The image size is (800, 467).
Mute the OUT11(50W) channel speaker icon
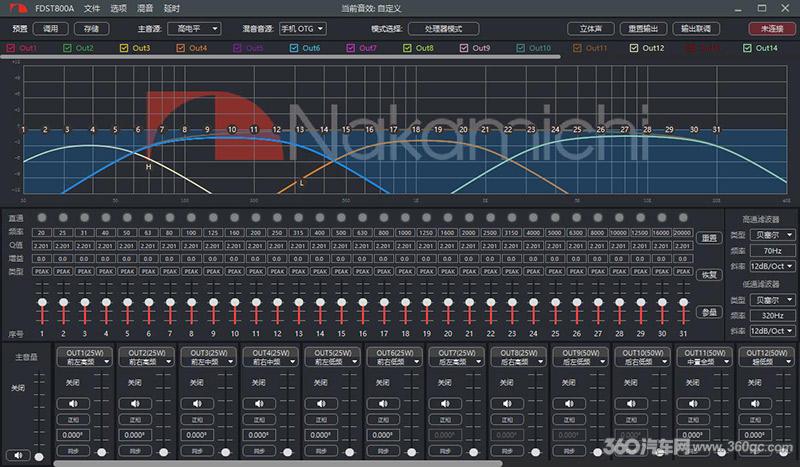click(693, 404)
